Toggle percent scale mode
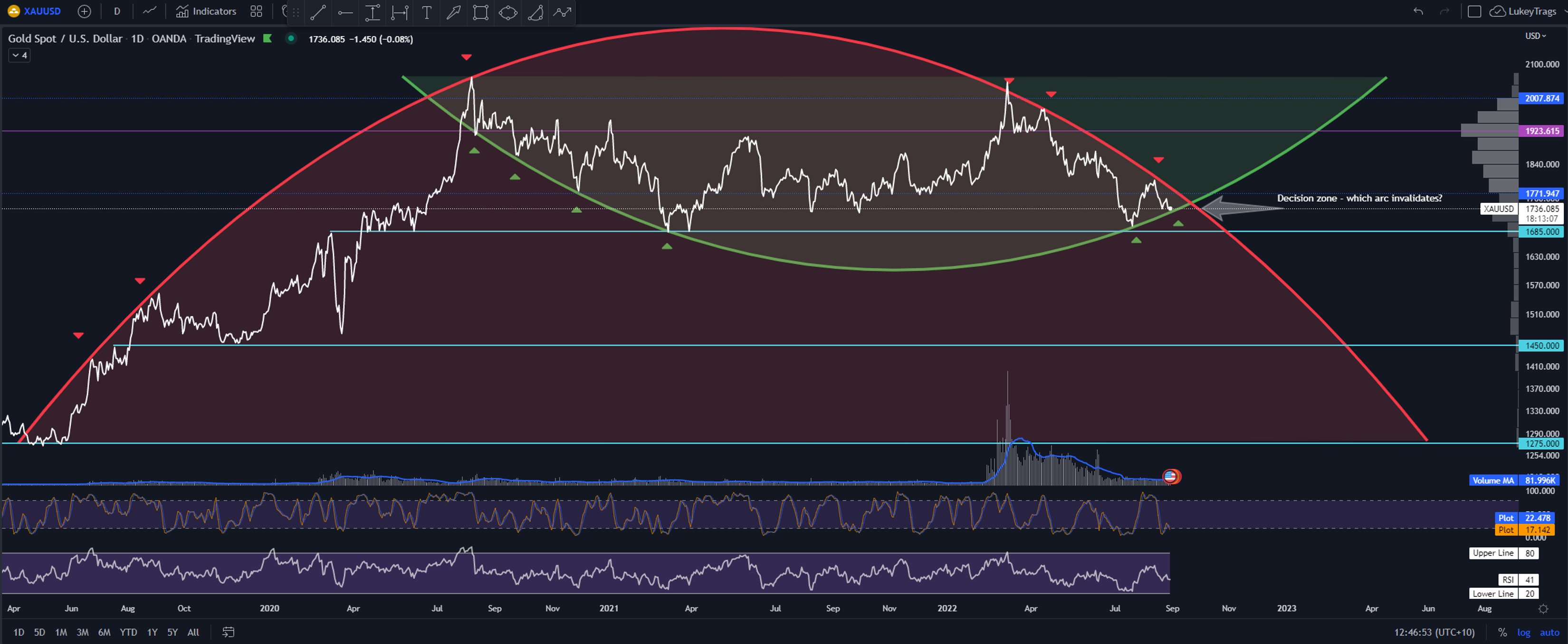This screenshot has width=1568, height=644. pos(1502,633)
